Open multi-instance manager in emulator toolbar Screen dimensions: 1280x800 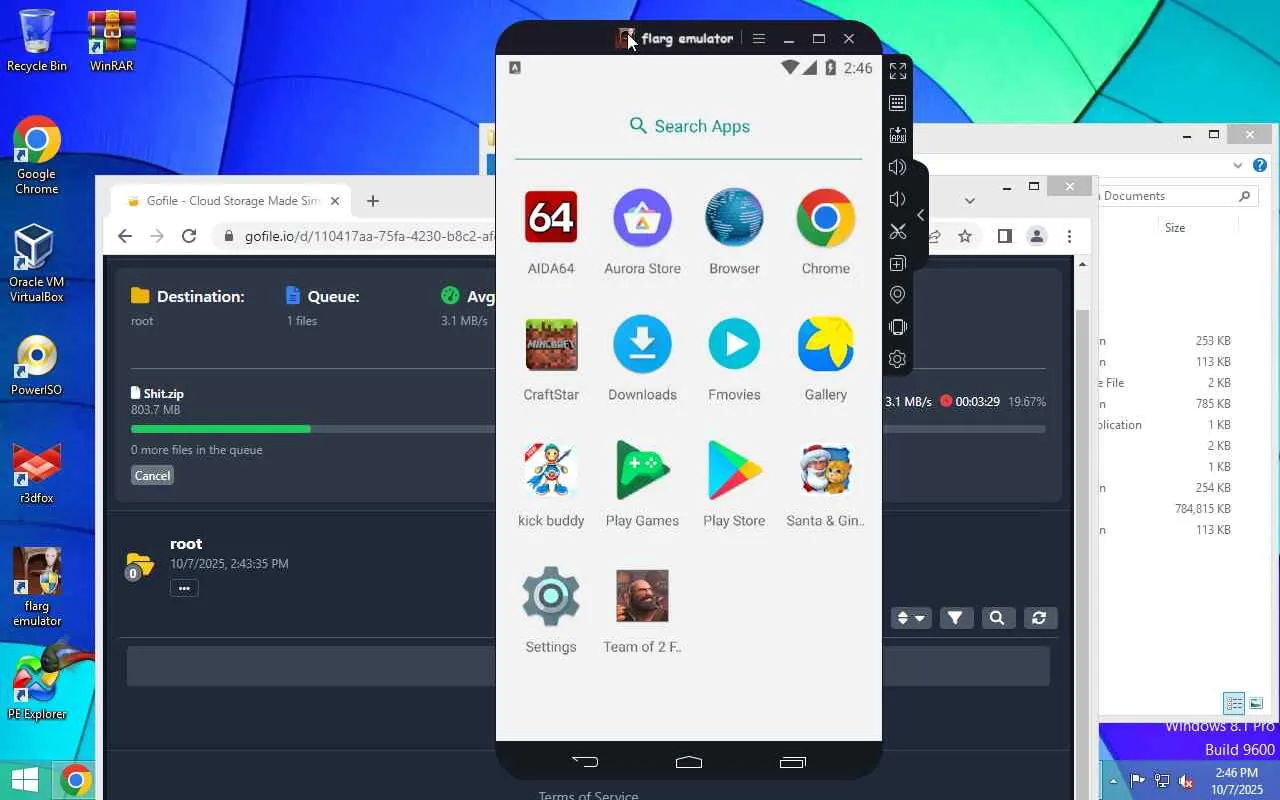(898, 263)
